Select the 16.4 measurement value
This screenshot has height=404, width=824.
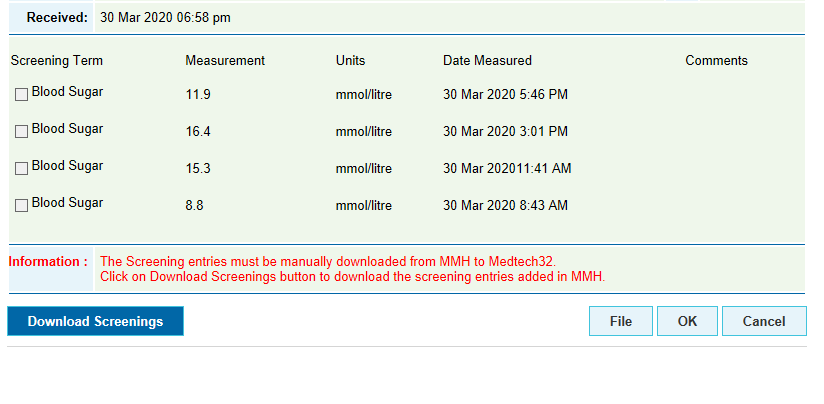[x=198, y=132]
